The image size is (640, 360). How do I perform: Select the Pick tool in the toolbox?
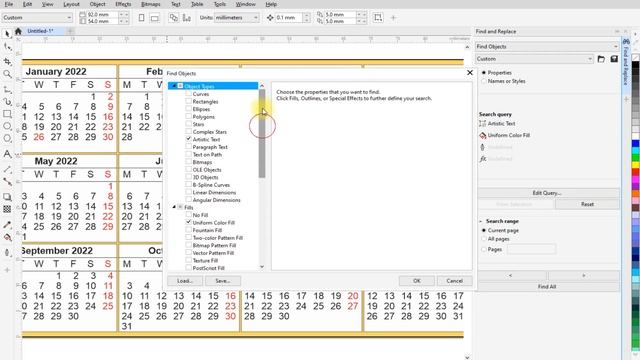pyautogui.click(x=7, y=34)
